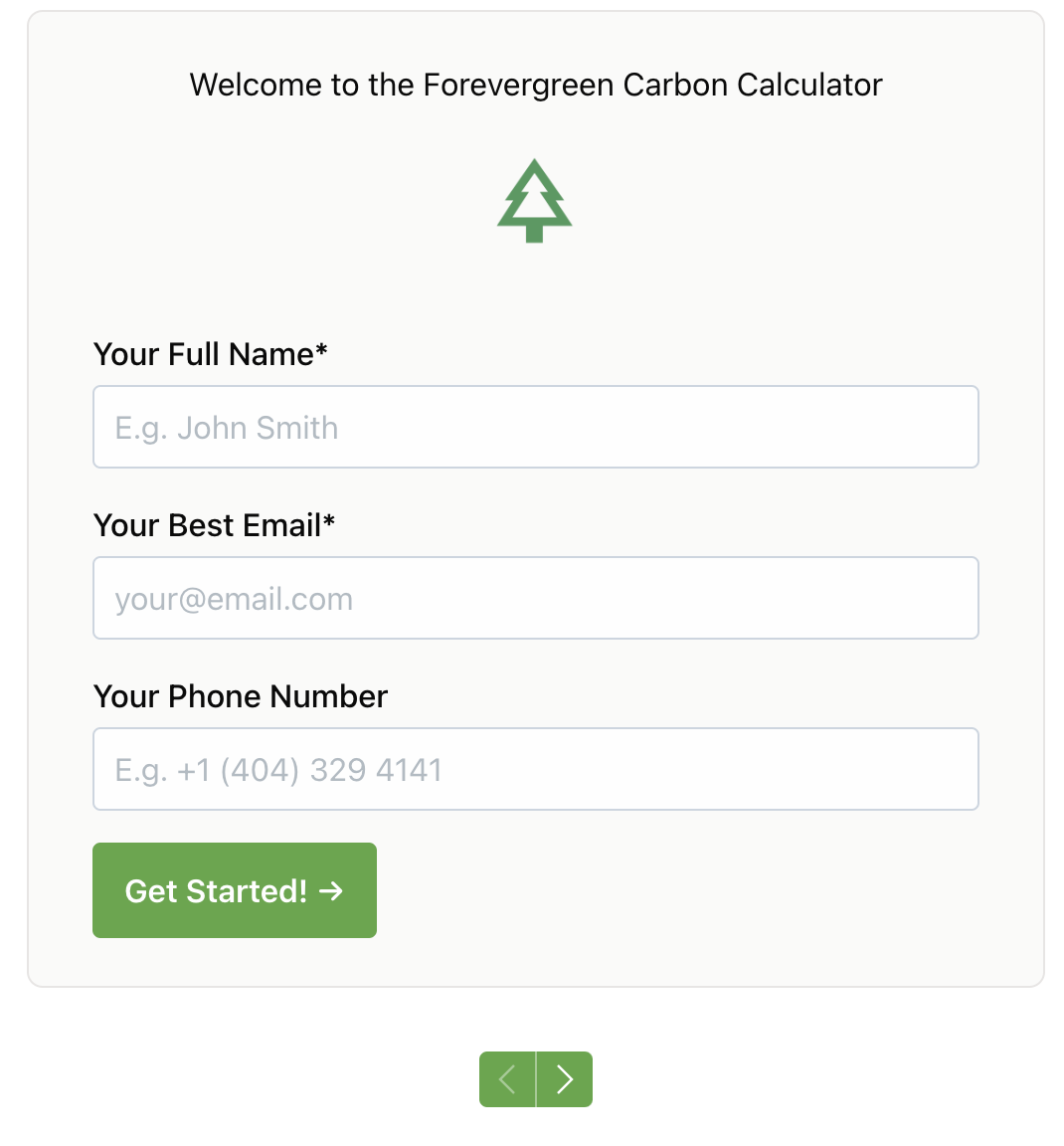Click the arrow icon inside Get Started
This screenshot has width=1064, height=1146.
pyautogui.click(x=331, y=891)
